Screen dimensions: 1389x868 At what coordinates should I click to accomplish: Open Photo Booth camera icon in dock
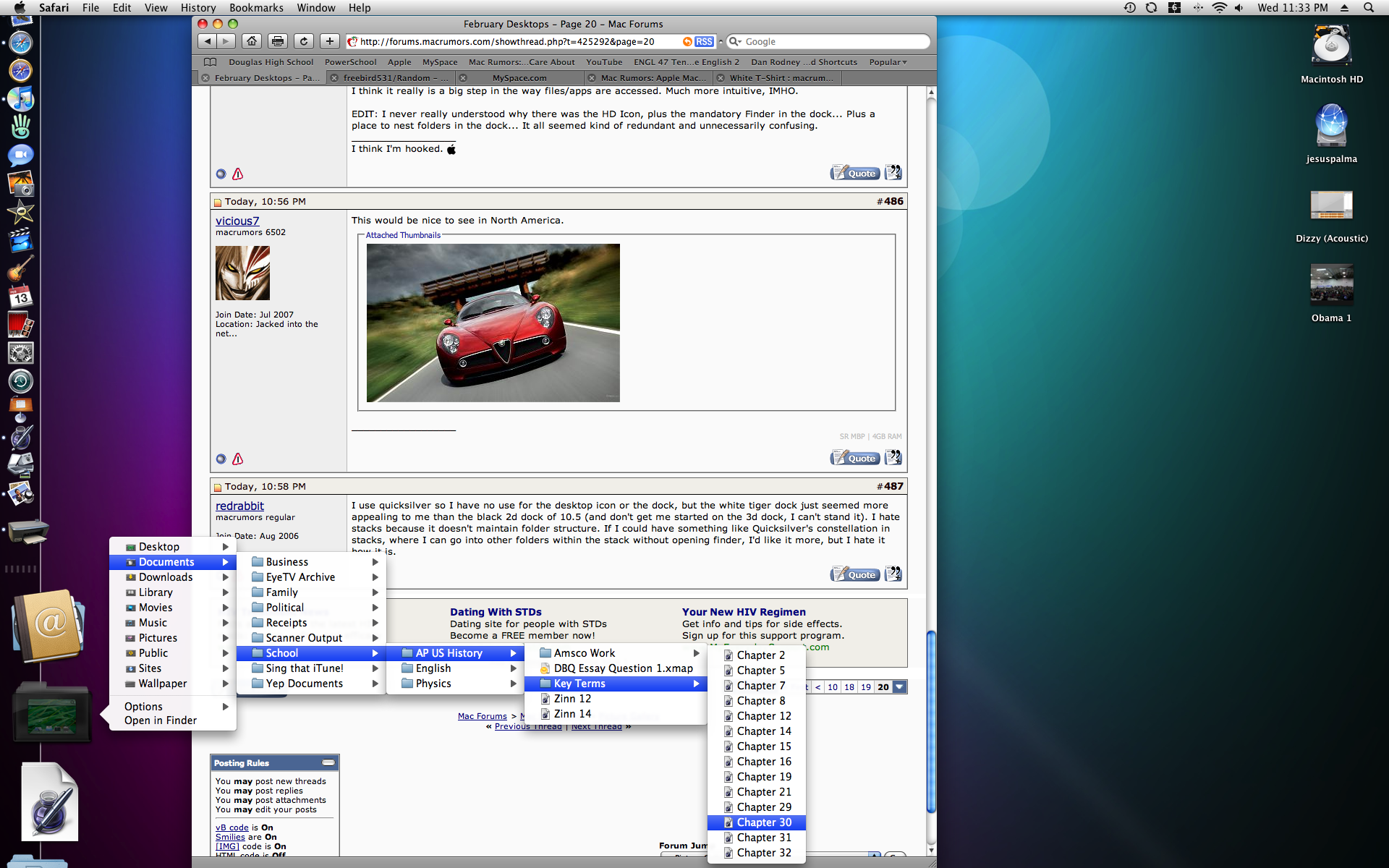tap(21, 325)
